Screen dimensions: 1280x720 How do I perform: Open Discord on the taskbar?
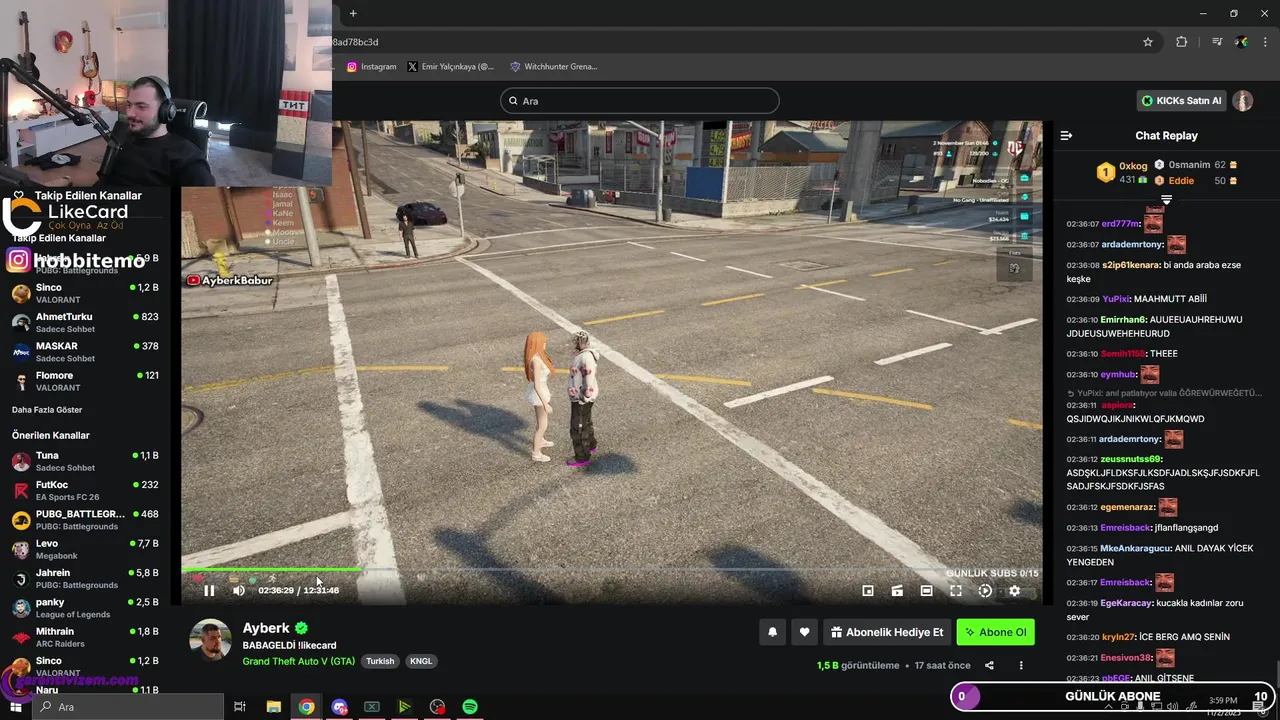[x=339, y=707]
